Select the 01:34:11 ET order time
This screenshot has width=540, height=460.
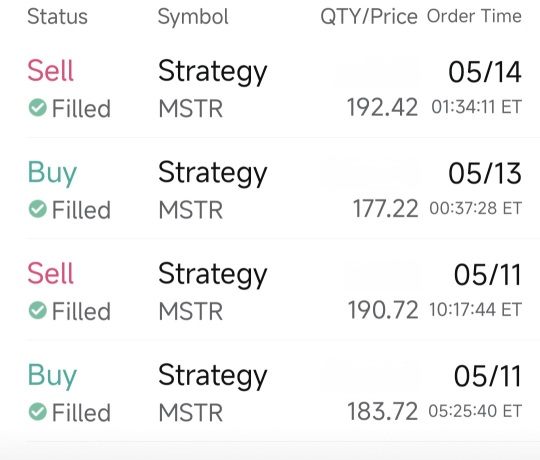(x=477, y=107)
